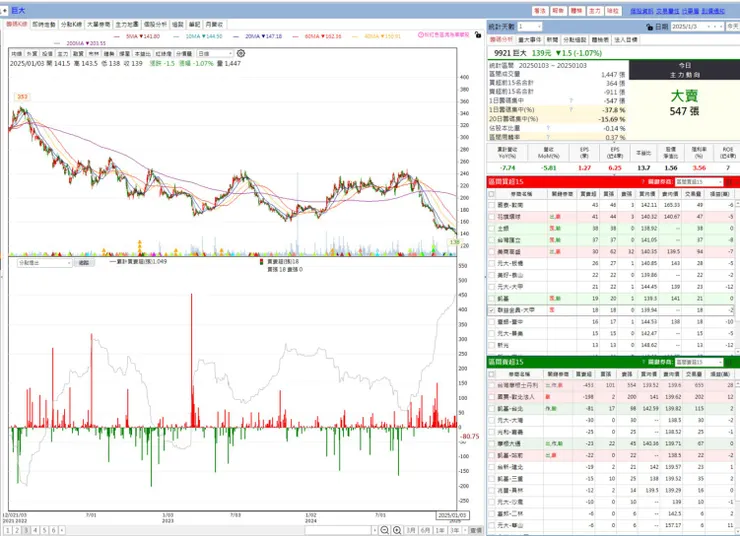Click the 查價 button

[x=476, y=530]
